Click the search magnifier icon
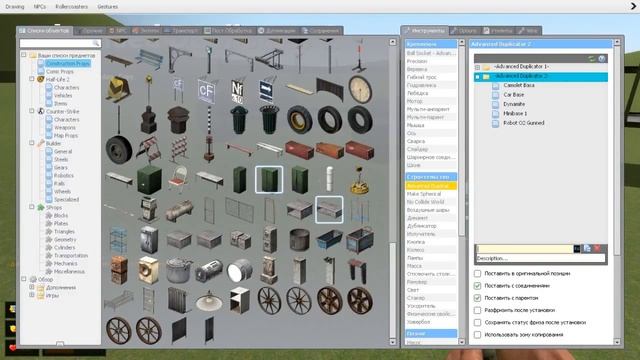This screenshot has height=360, width=640. [x=96, y=43]
